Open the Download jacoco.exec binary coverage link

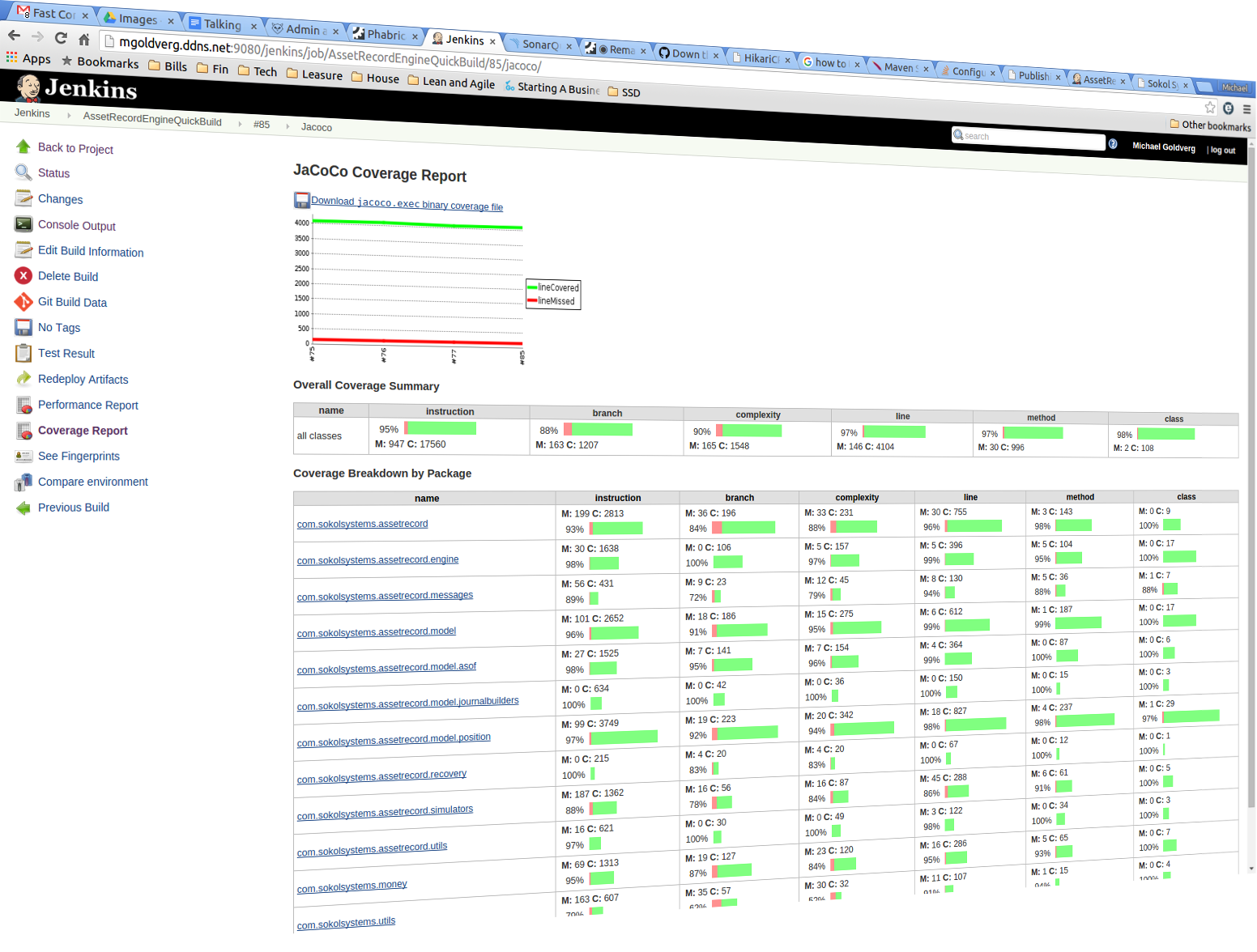click(x=407, y=203)
